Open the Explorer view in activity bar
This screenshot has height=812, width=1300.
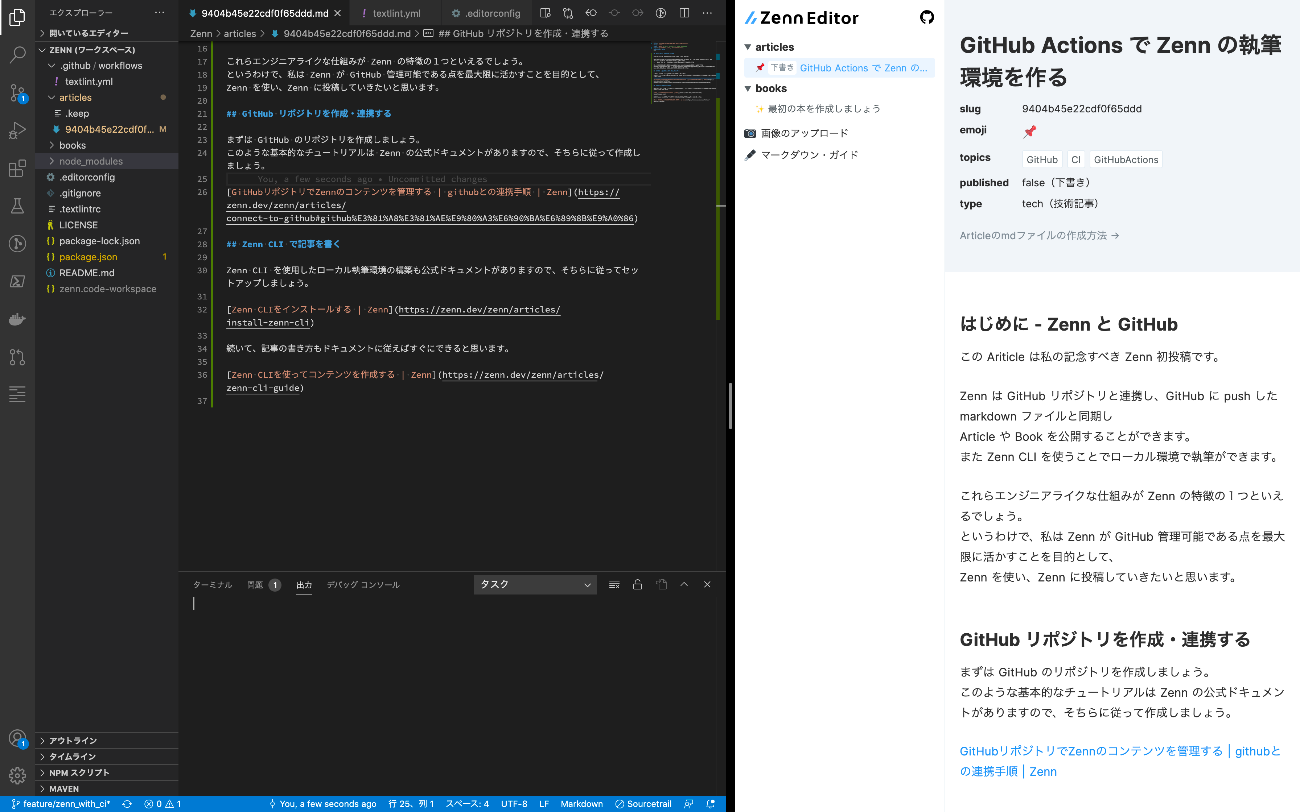coord(17,17)
